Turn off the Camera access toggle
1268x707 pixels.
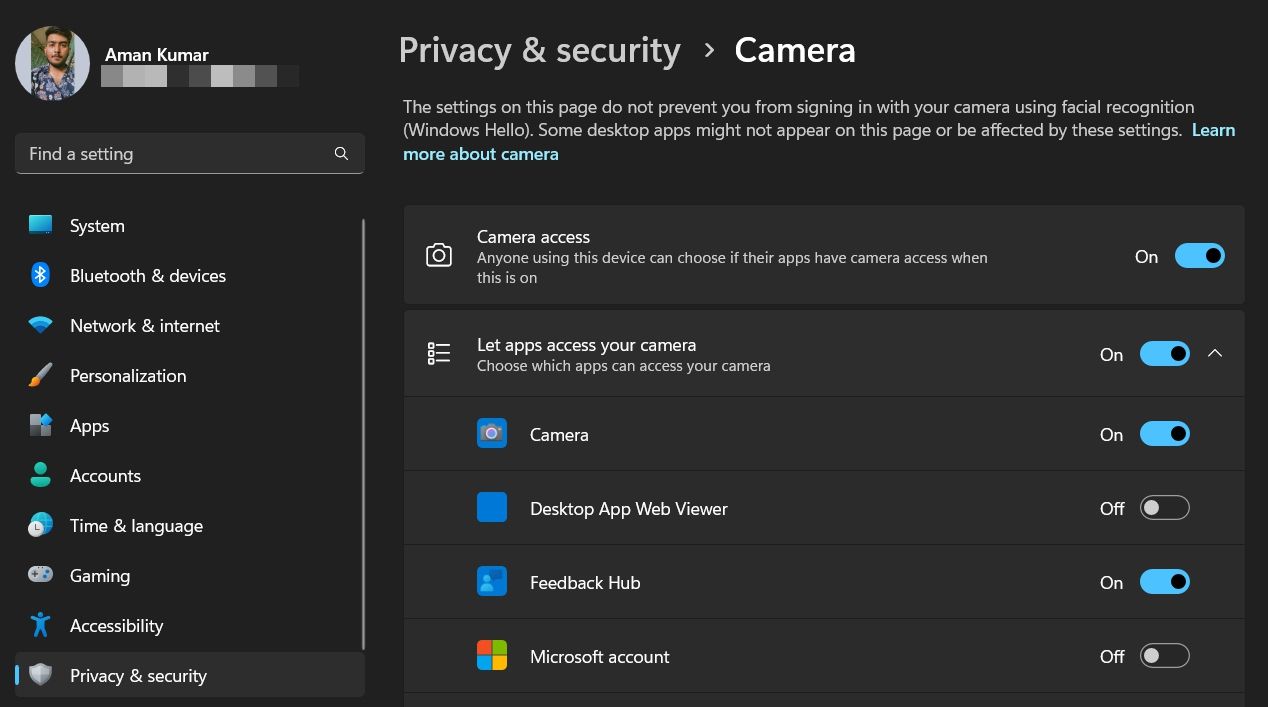1200,256
